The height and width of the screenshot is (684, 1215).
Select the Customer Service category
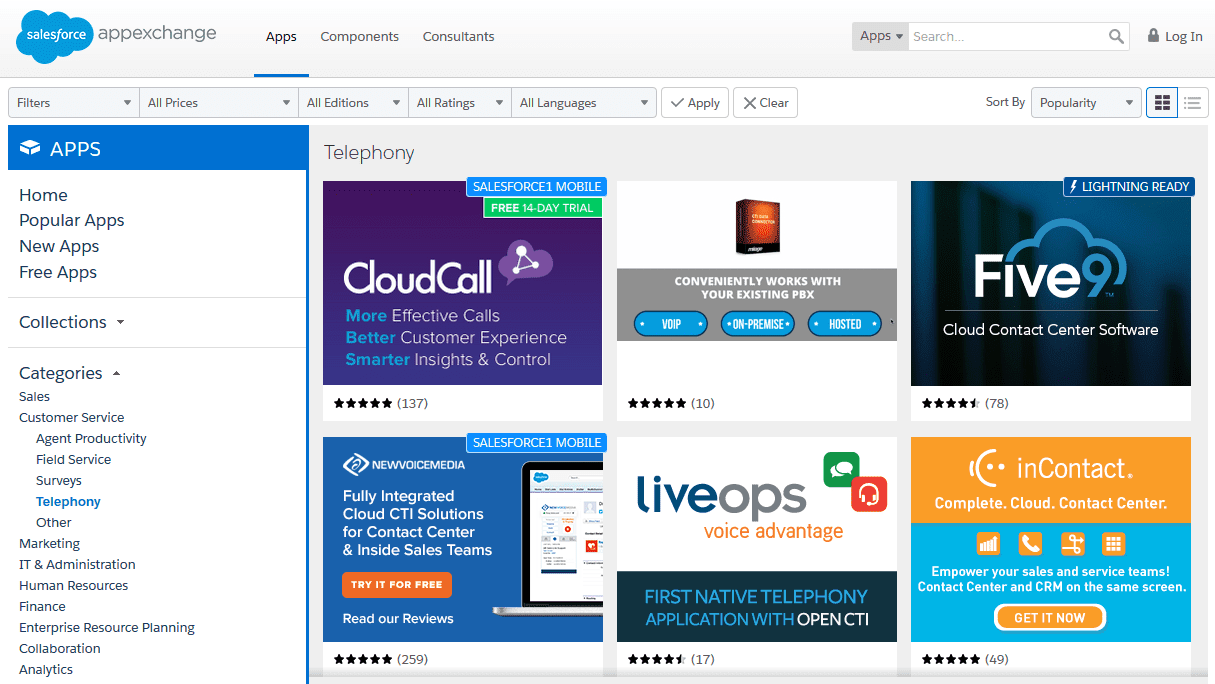[x=72, y=417]
